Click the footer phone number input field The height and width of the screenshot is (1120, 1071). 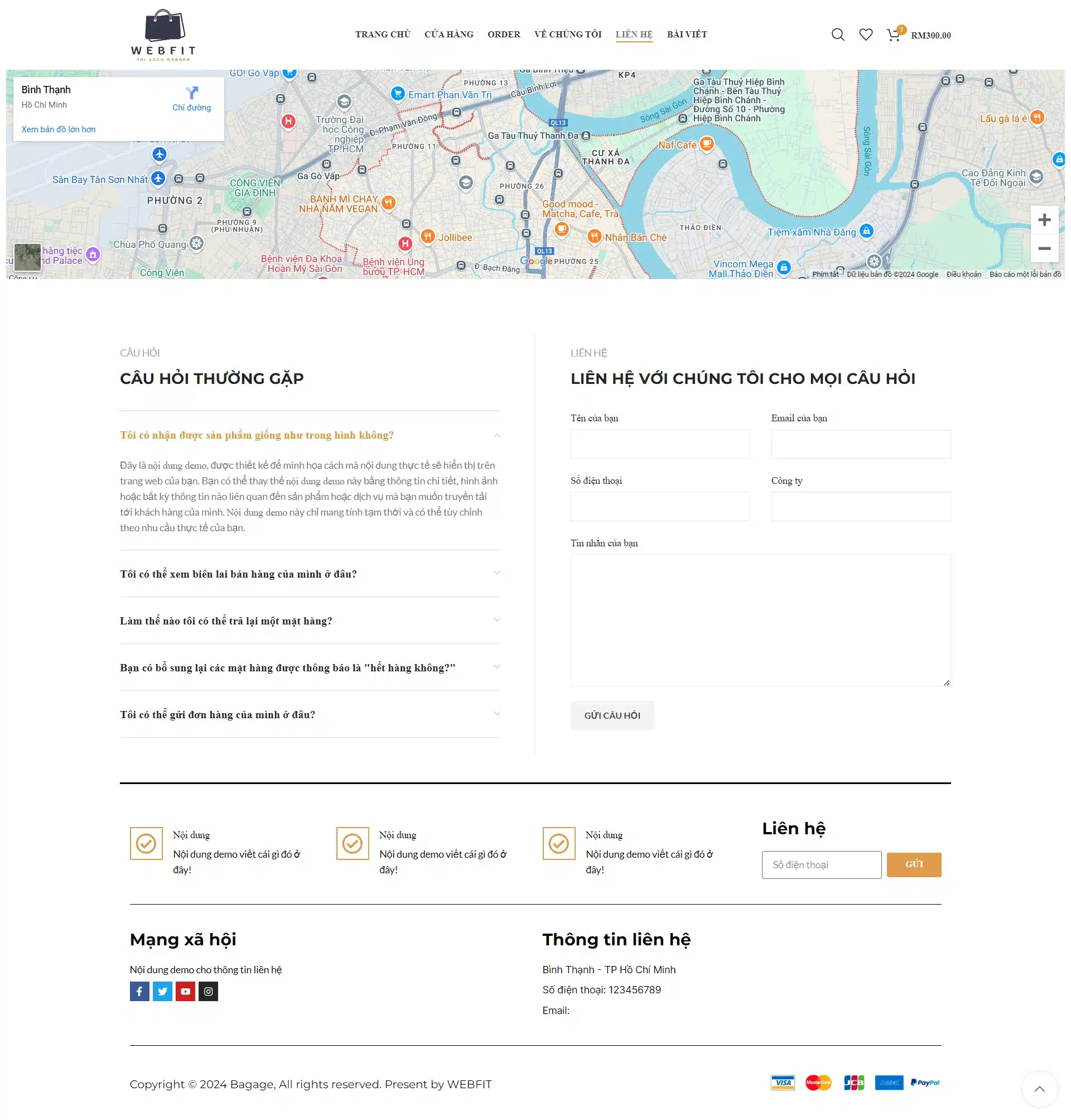821,865
